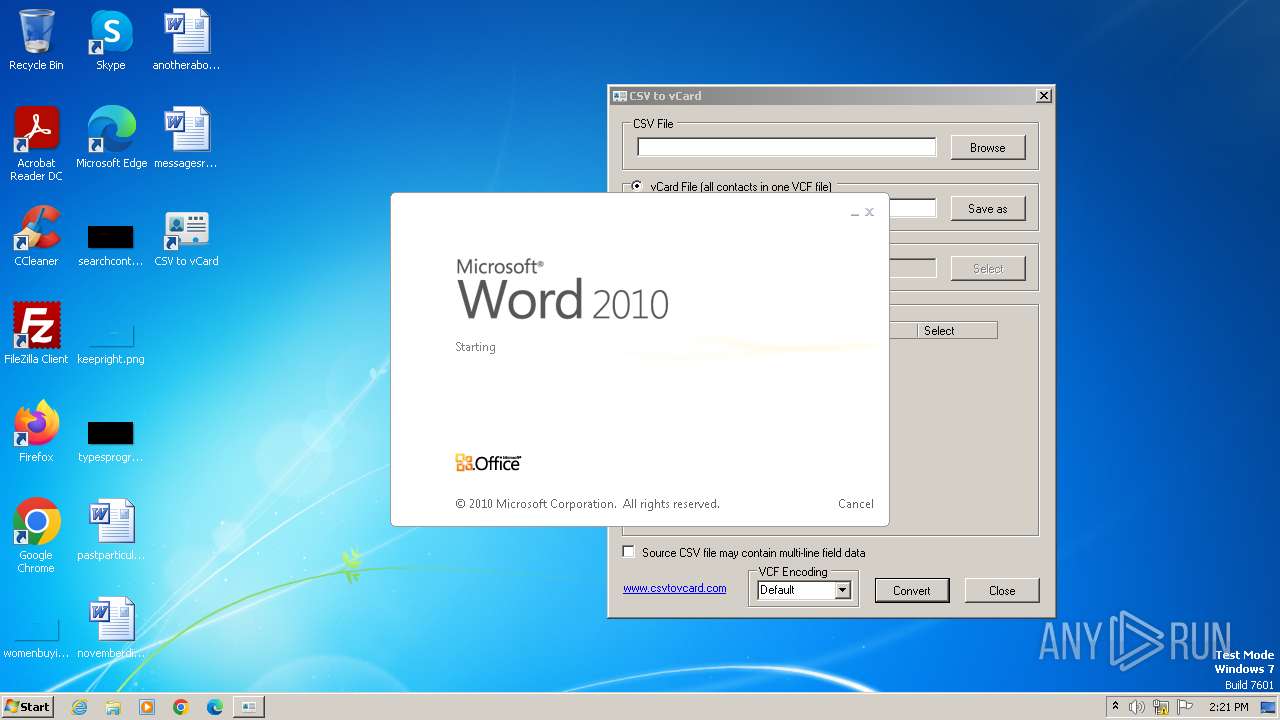
Task: Switch to CSV to vCard taskbar item
Action: click(248, 707)
